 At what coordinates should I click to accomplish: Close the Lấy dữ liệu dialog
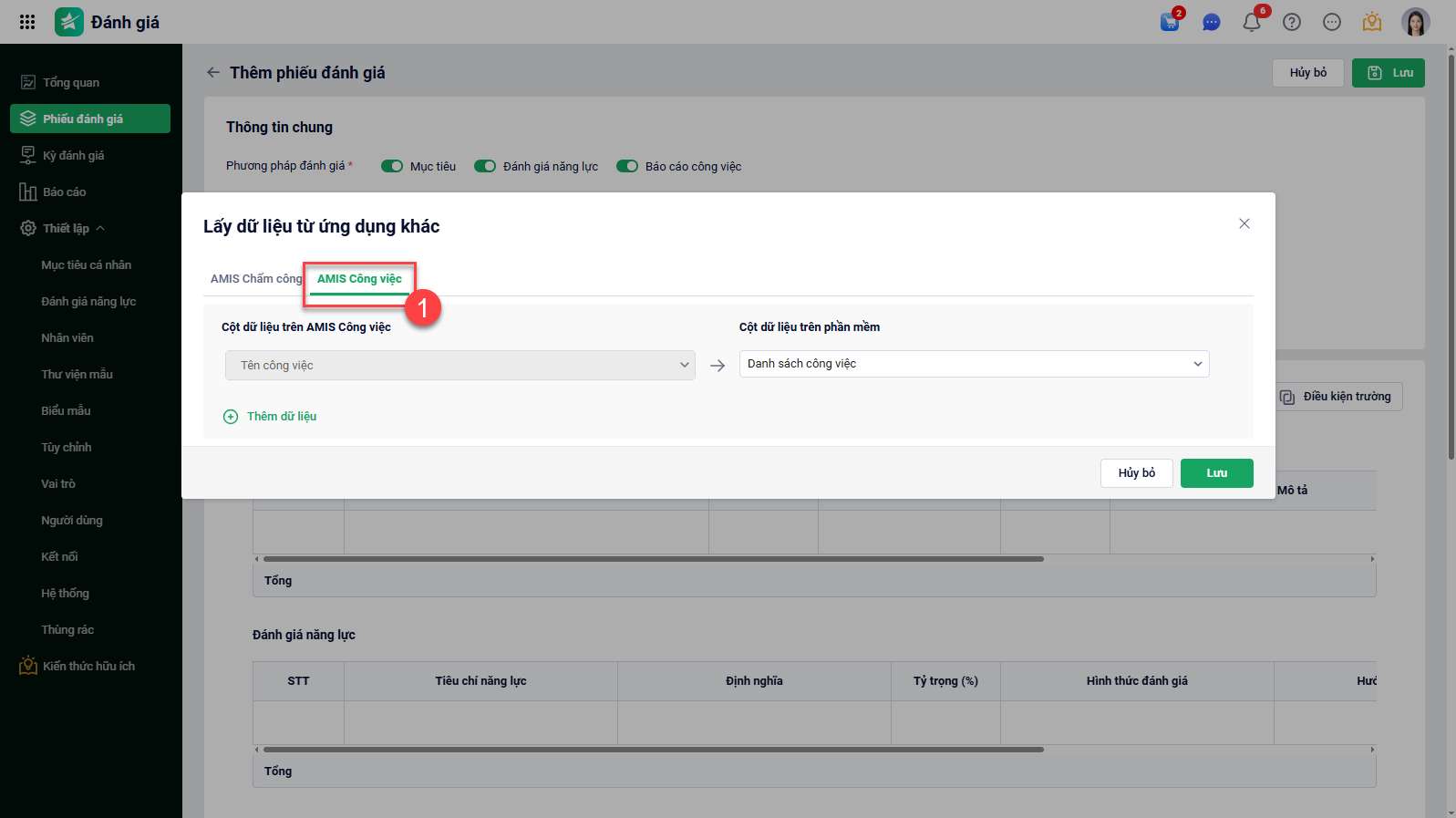1244,223
